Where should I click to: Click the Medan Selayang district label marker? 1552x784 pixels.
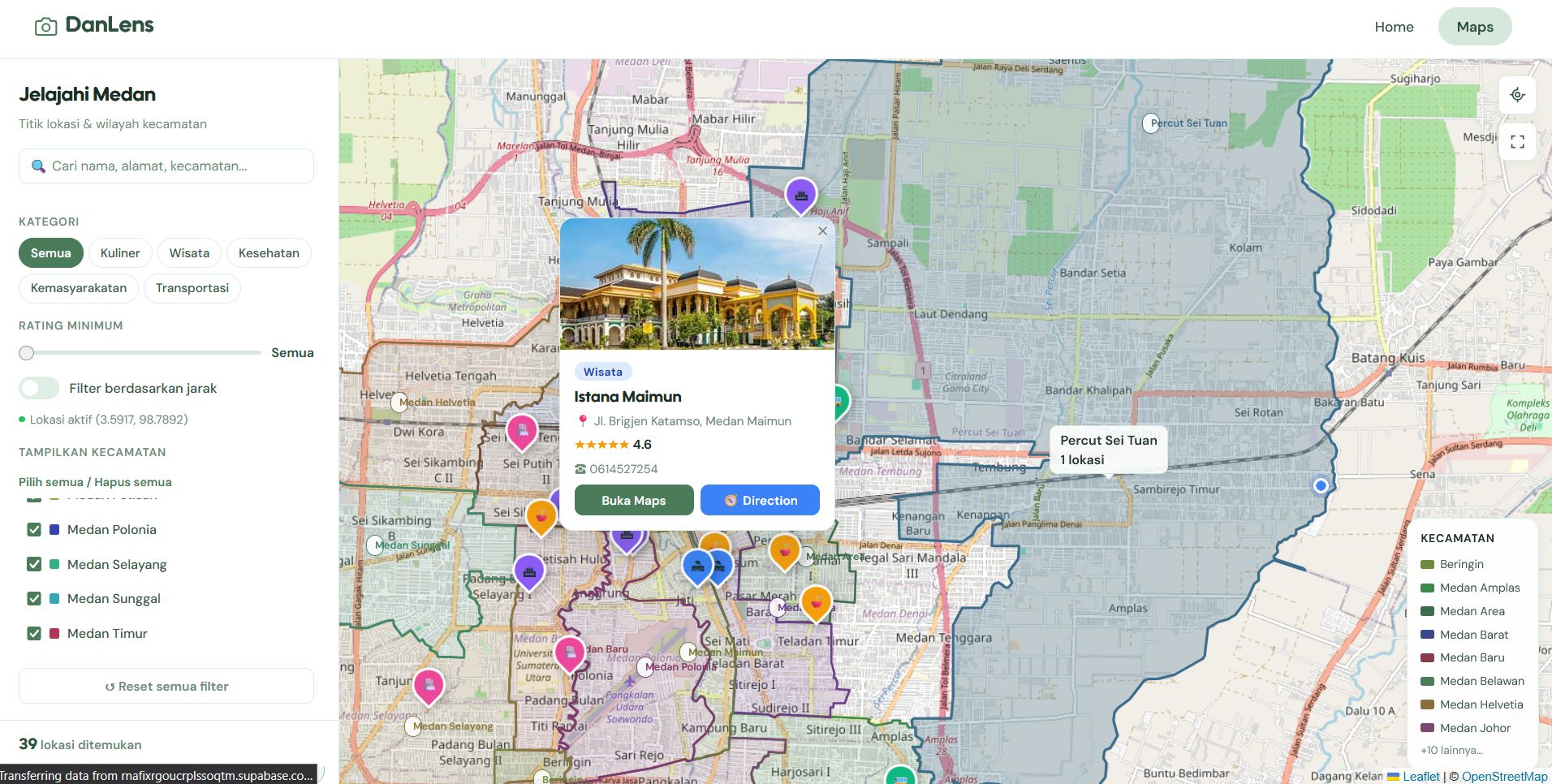(x=413, y=726)
